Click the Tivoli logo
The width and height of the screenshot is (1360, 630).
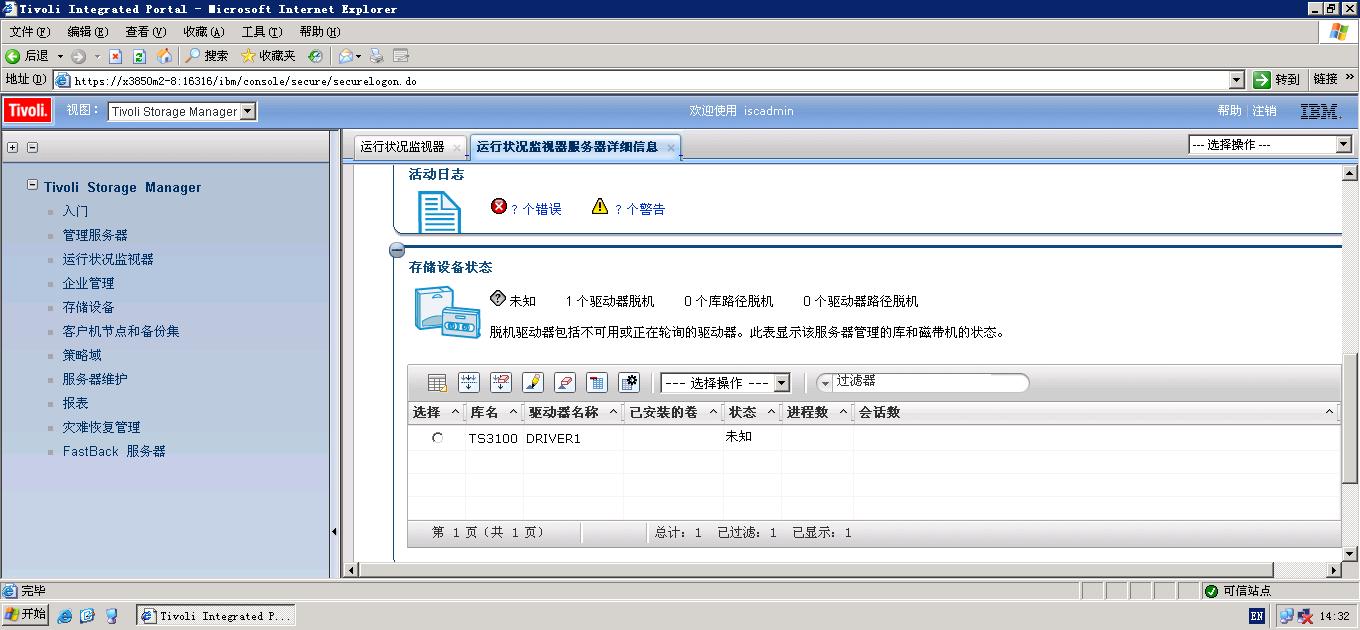27,110
